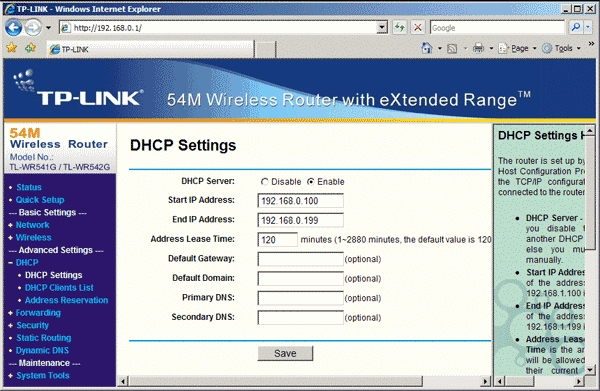Click the Start IP Address field
600x391 pixels.
click(300, 200)
